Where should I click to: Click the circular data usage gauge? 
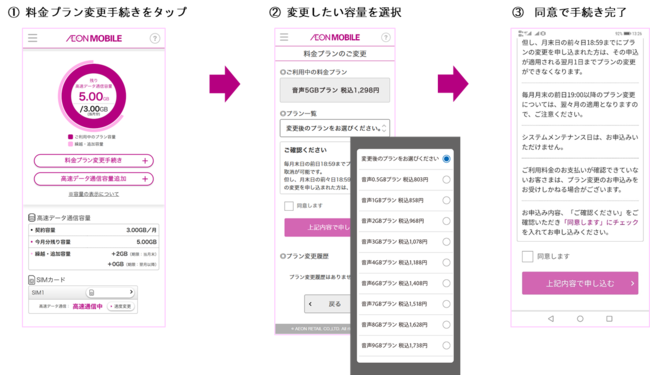pyautogui.click(x=94, y=96)
